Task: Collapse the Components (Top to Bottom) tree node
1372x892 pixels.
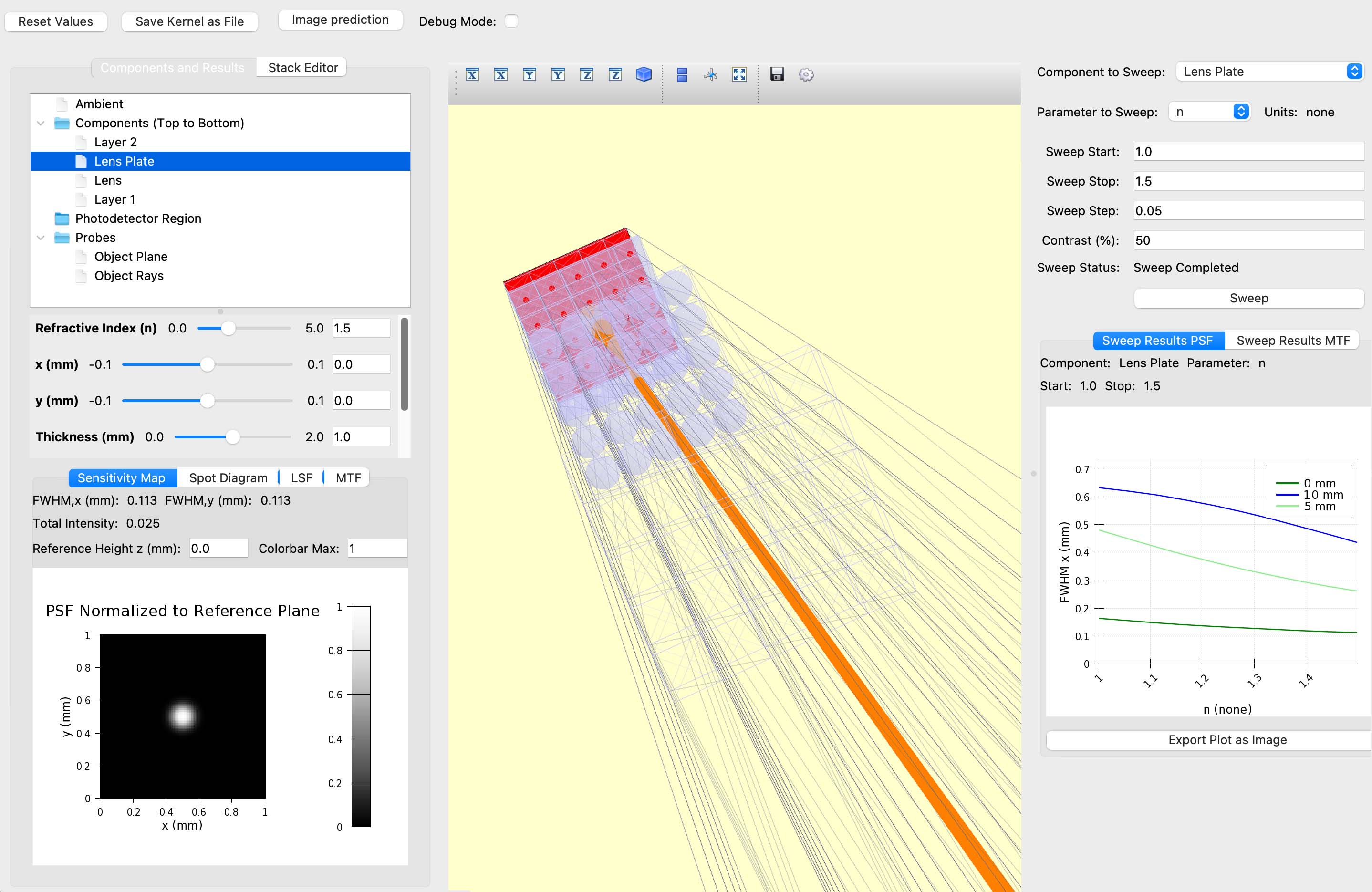Action: pyautogui.click(x=41, y=123)
